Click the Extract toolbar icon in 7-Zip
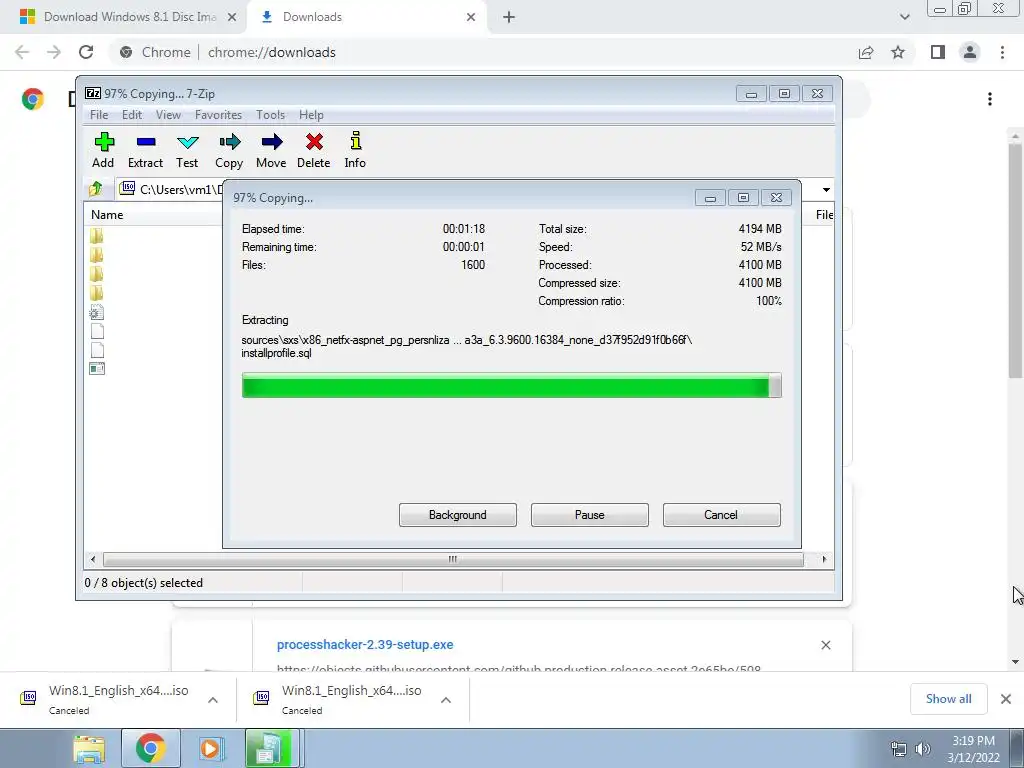 [x=145, y=150]
